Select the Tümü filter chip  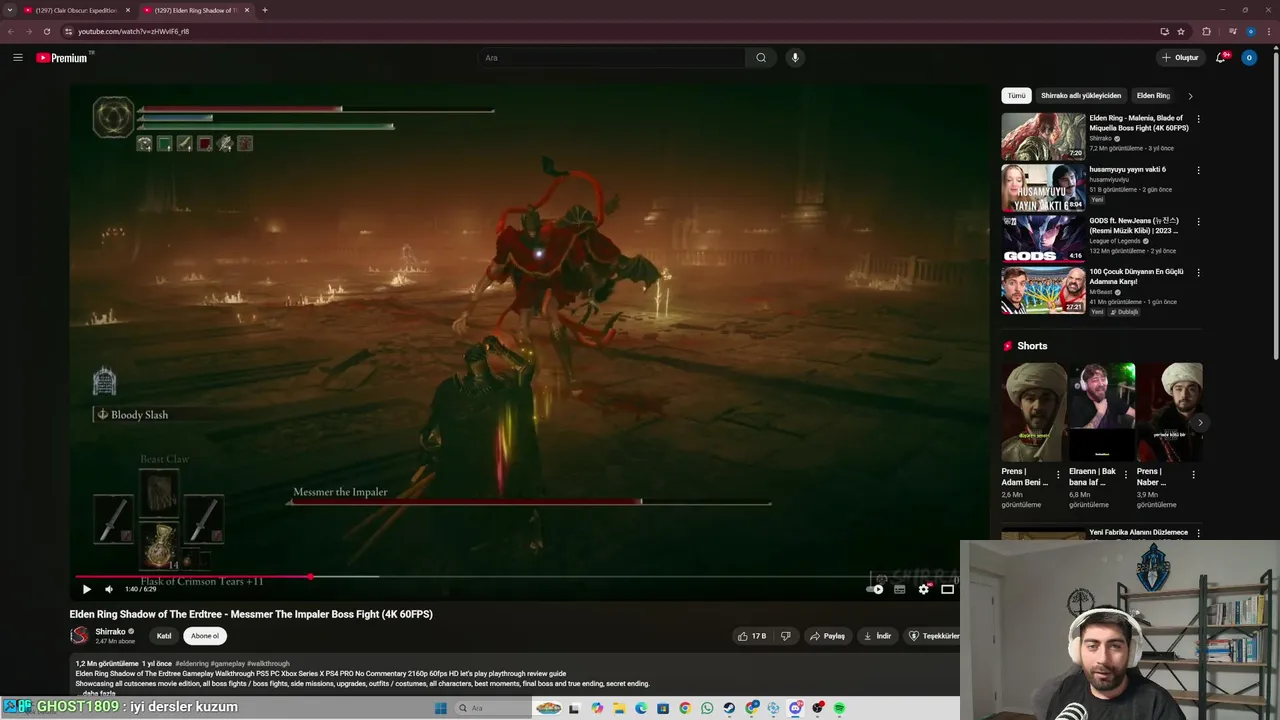point(1016,96)
